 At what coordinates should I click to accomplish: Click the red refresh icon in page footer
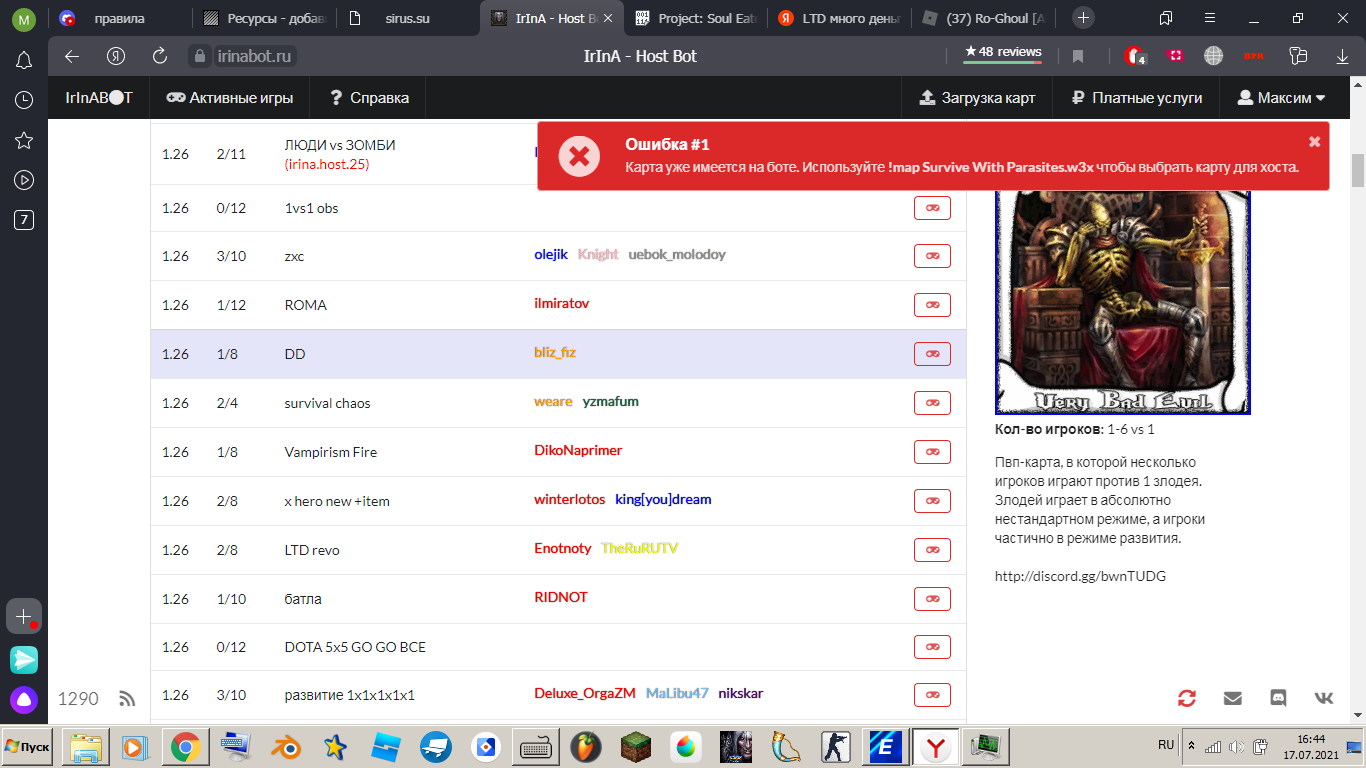coord(1187,698)
